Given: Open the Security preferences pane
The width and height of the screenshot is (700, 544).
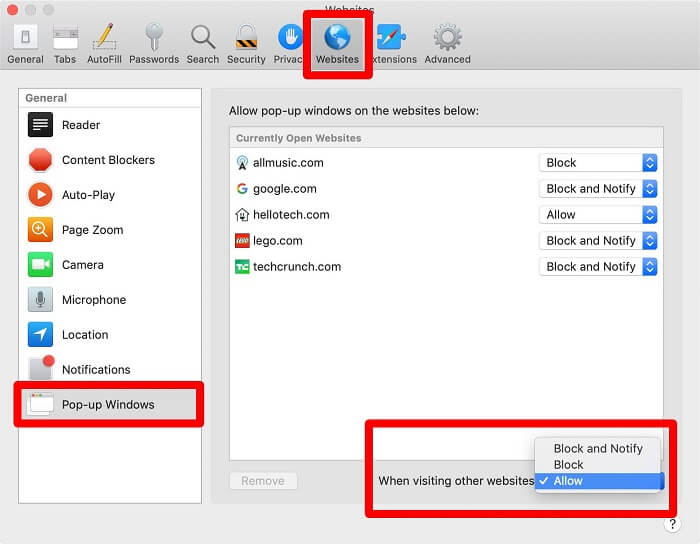Looking at the screenshot, I should pyautogui.click(x=246, y=45).
